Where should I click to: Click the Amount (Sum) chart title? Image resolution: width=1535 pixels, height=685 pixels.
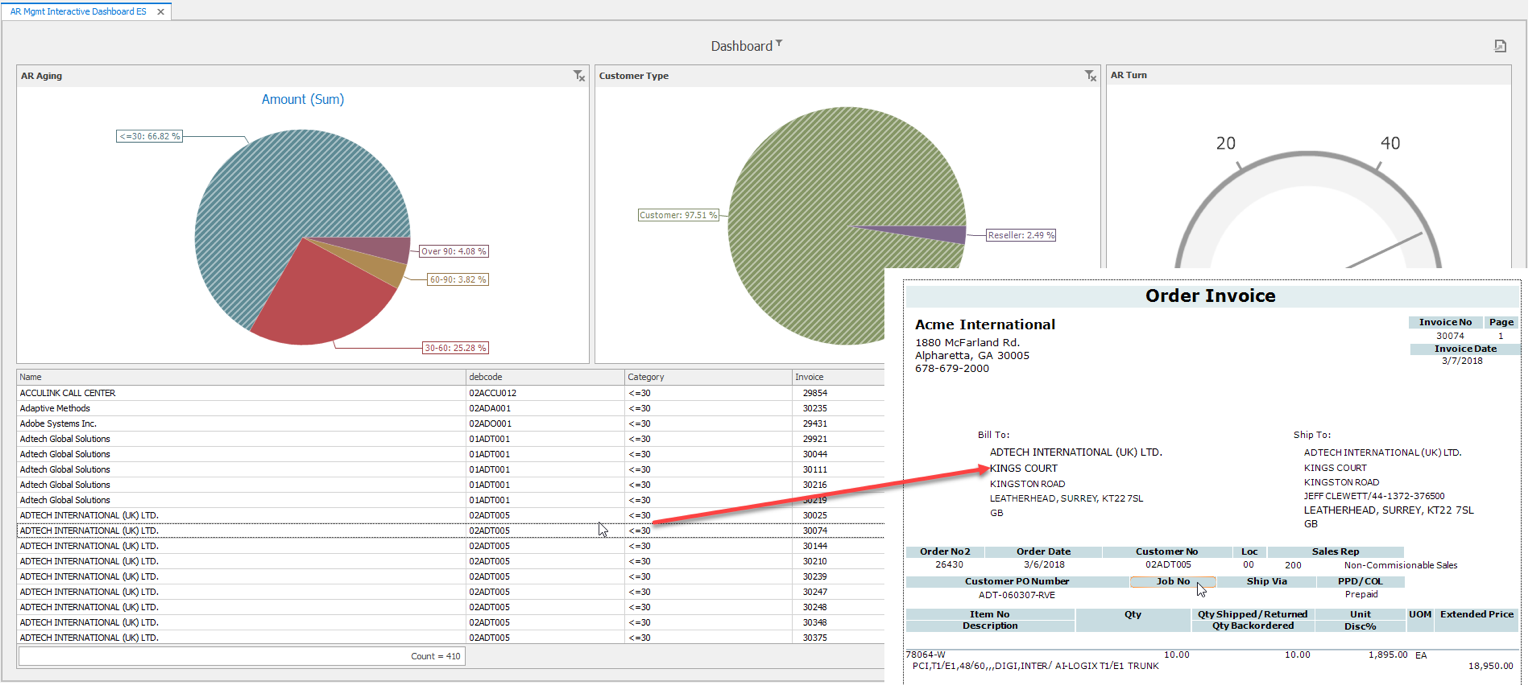click(303, 99)
